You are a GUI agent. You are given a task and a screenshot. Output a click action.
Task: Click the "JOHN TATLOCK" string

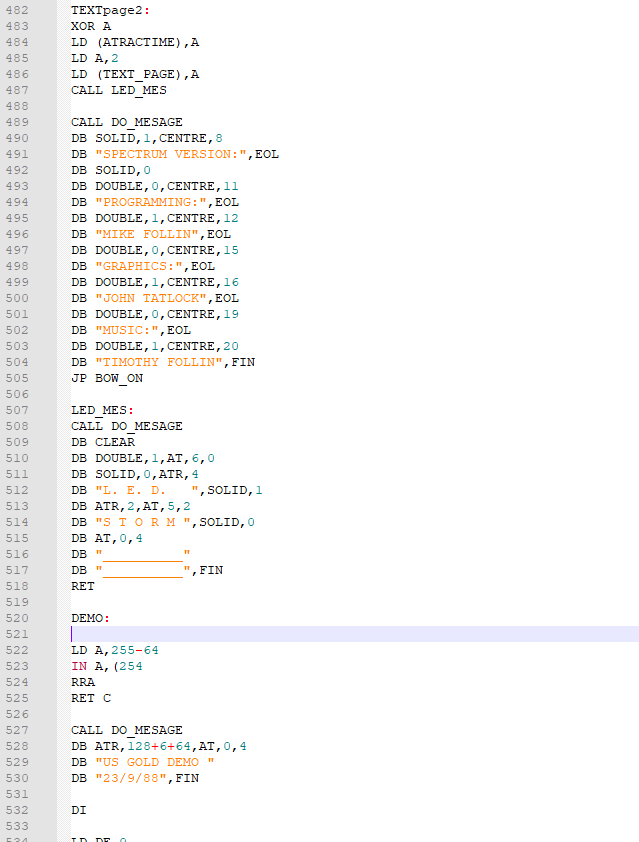tap(151, 298)
